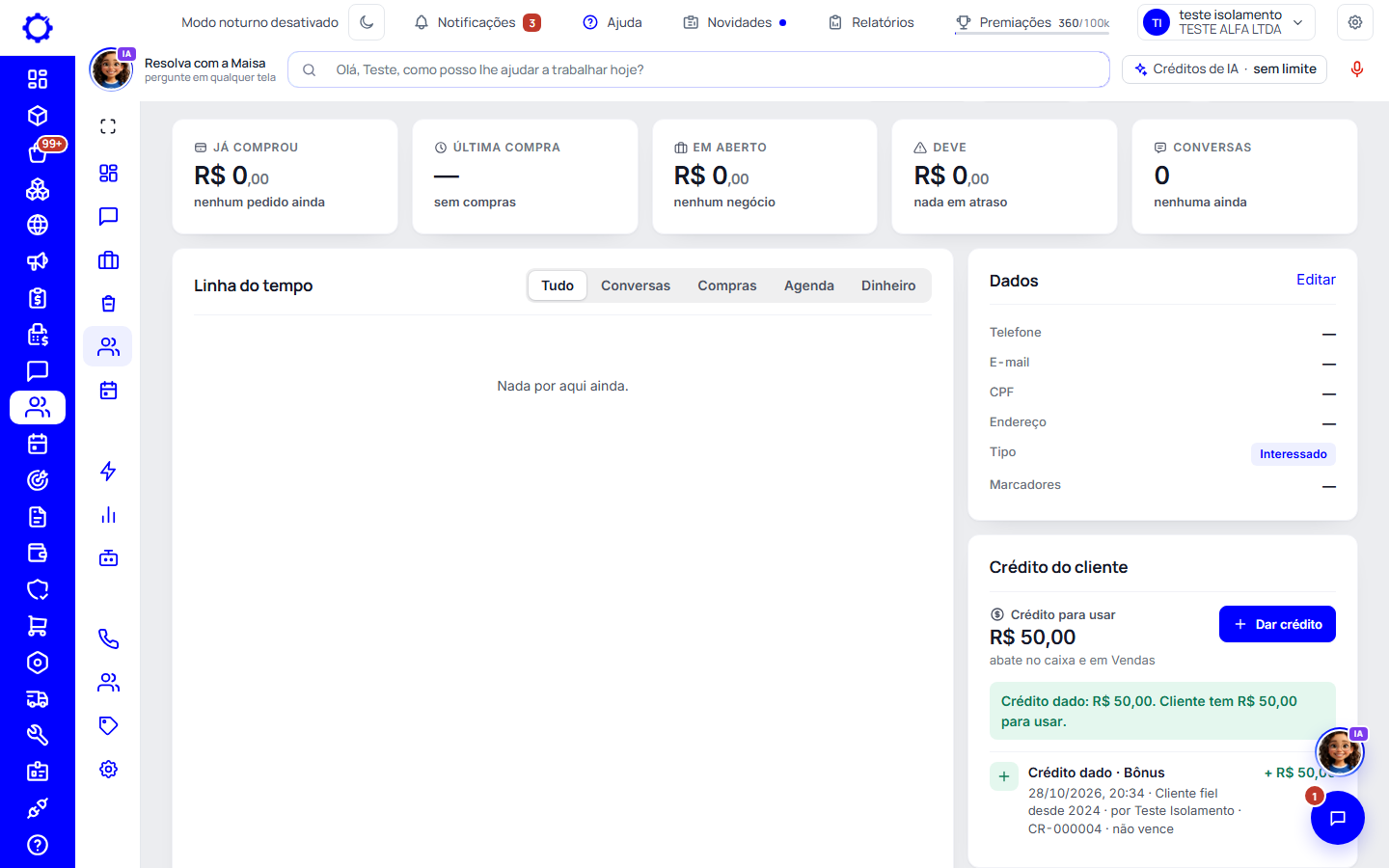Click the Maisa assistant search field

[x=699, y=69]
